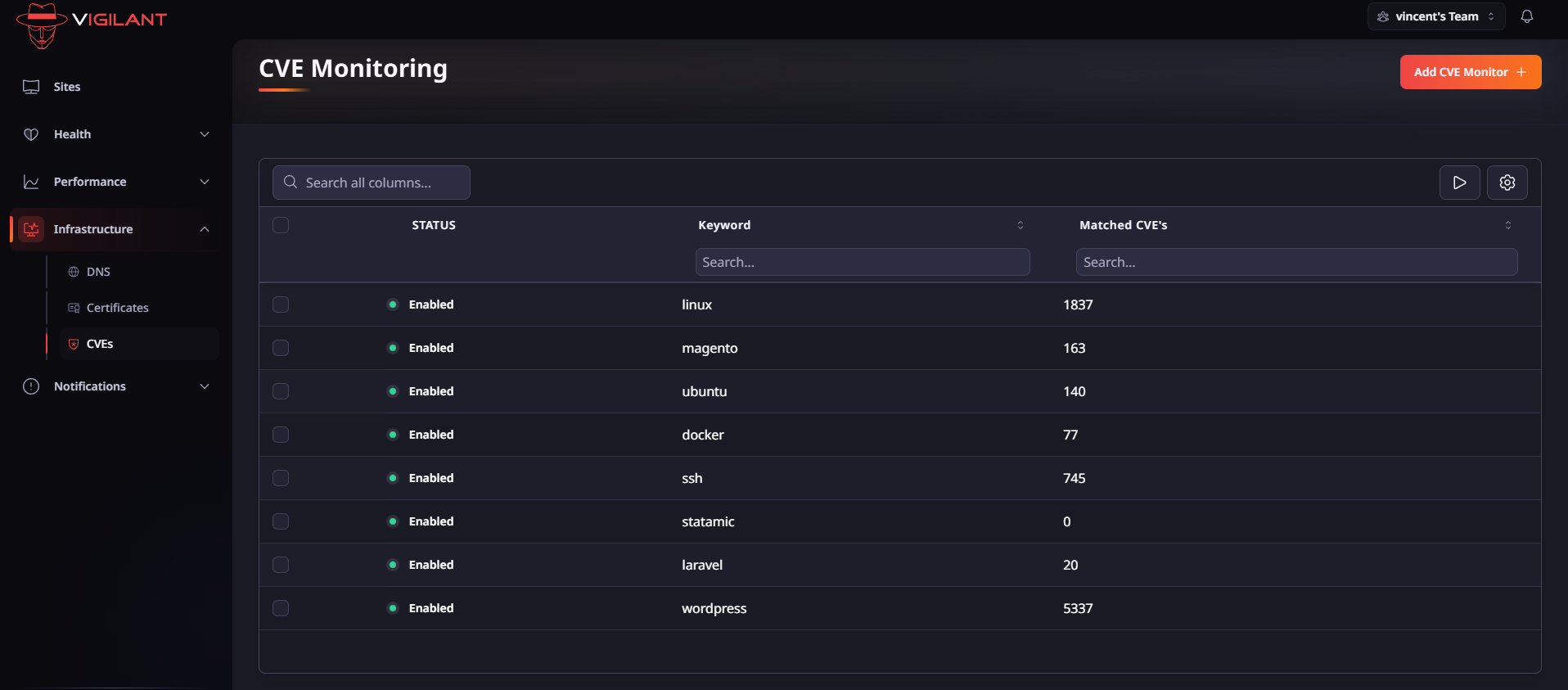The width and height of the screenshot is (1568, 690).
Task: Click the matched count 5337
Action: (1078, 608)
